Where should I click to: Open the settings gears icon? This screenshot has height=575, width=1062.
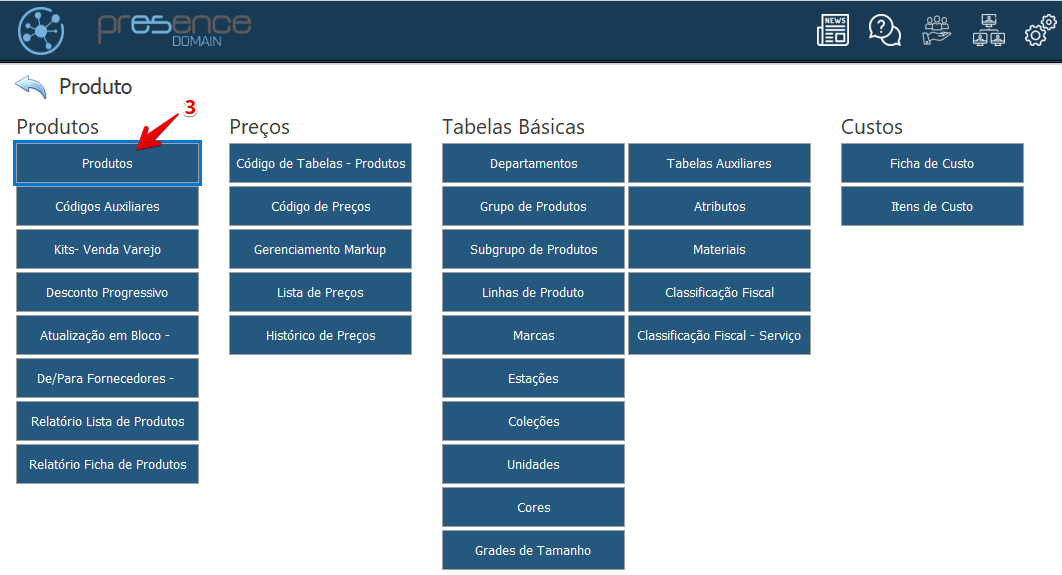(1040, 30)
